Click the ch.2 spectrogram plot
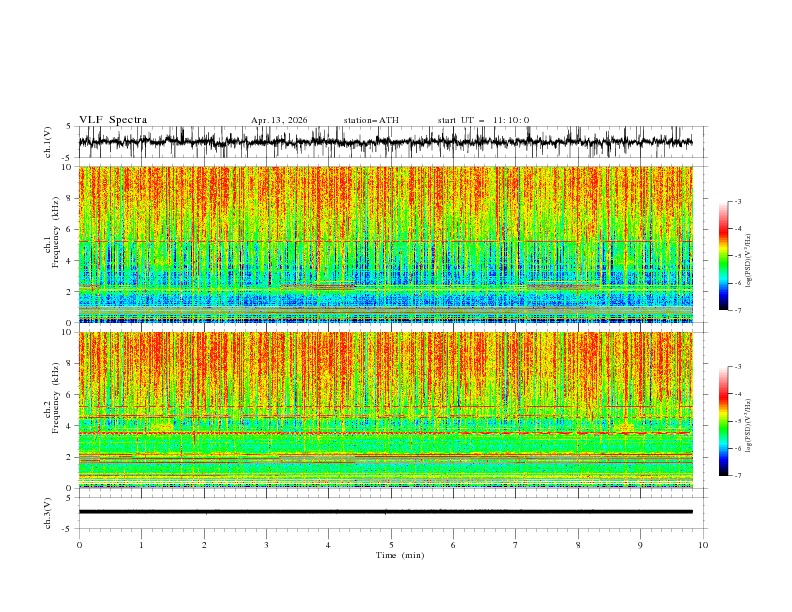This screenshot has width=792, height=612. [x=386, y=410]
